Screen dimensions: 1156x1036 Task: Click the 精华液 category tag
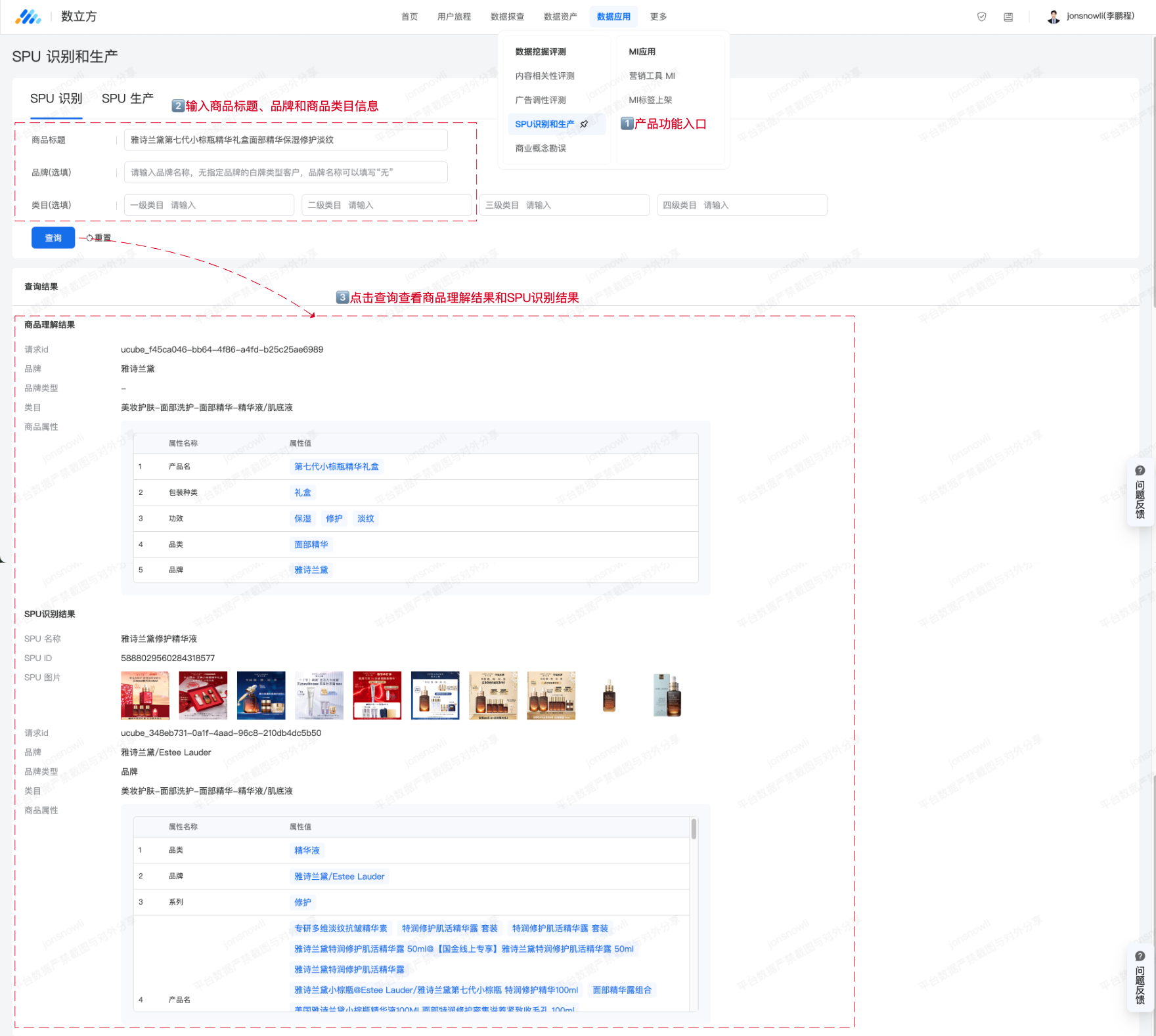(307, 850)
